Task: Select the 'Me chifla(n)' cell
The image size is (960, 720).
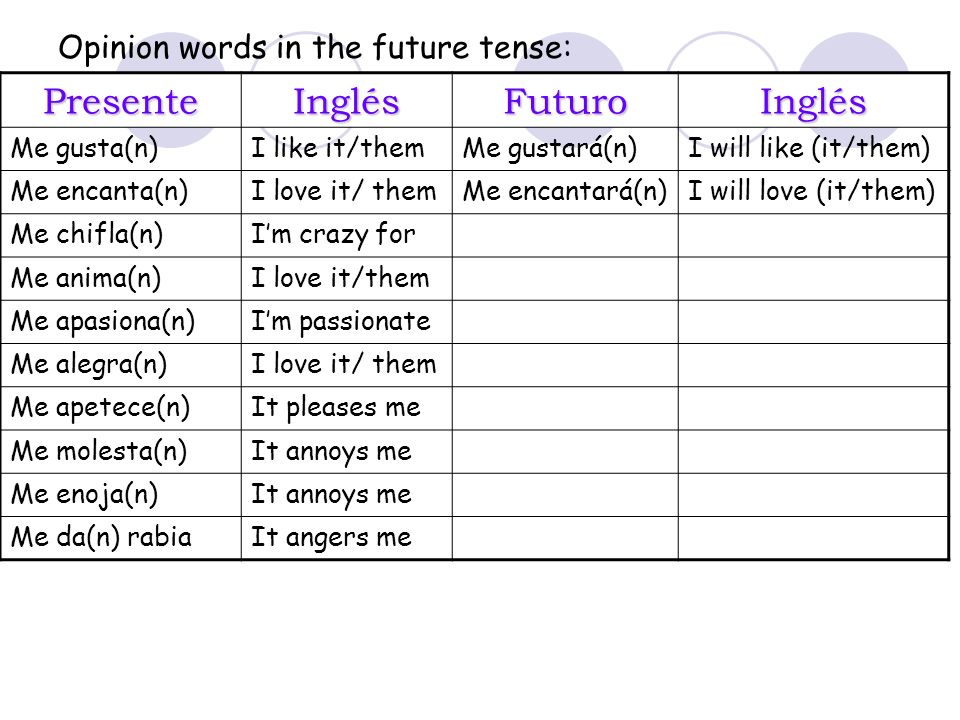Action: pos(121,235)
